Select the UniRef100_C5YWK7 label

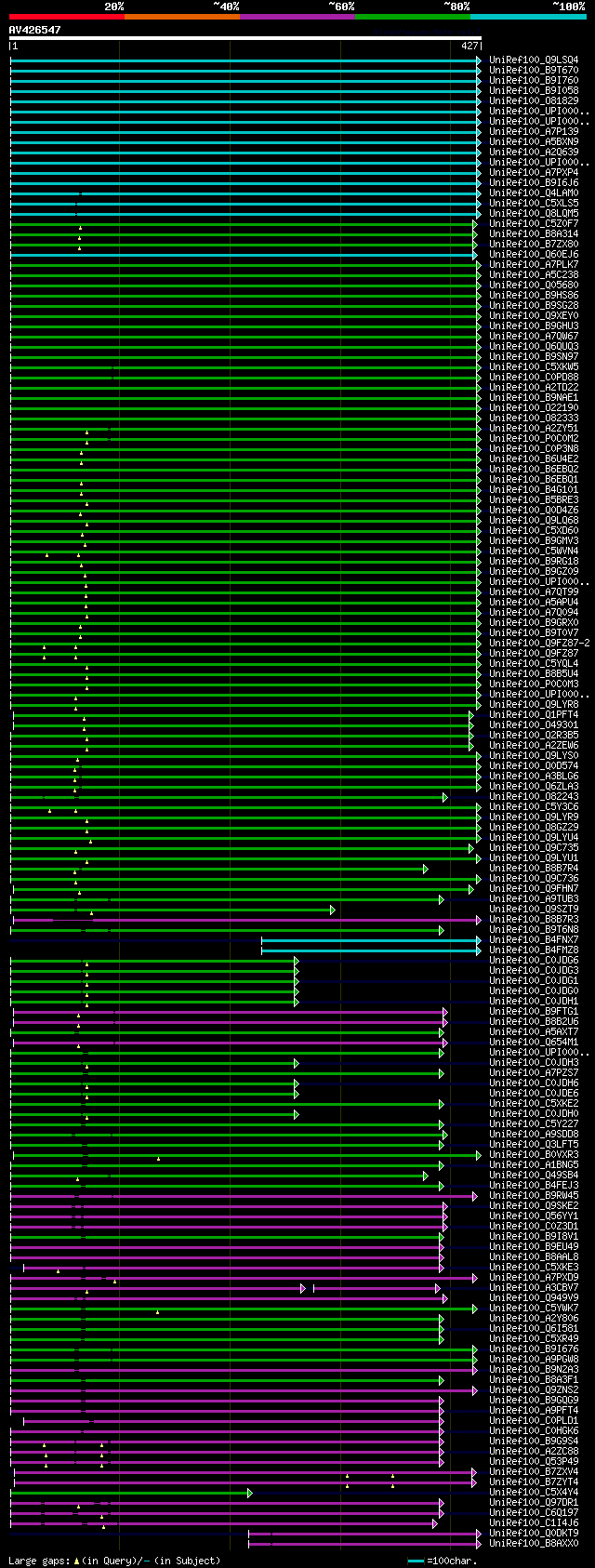534,1308
